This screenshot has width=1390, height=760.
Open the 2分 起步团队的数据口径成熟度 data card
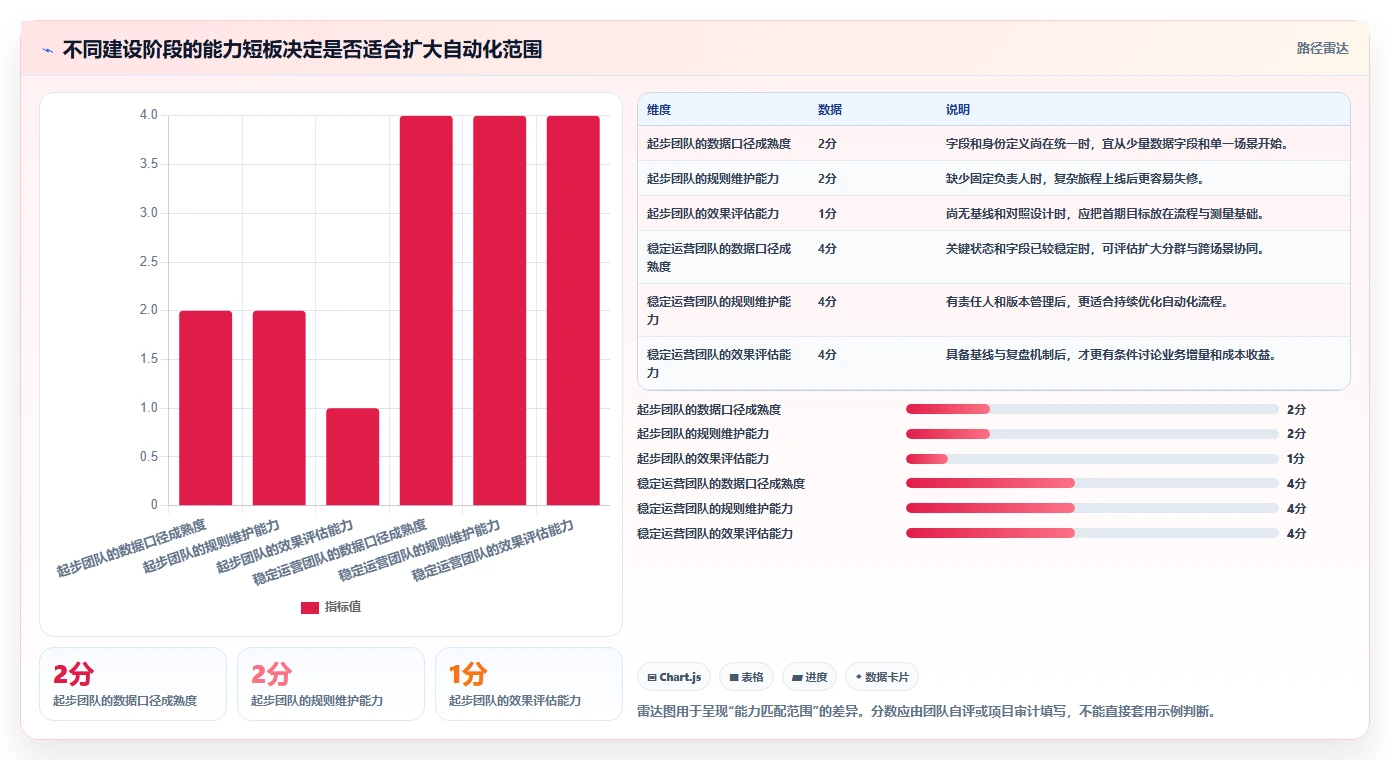133,684
